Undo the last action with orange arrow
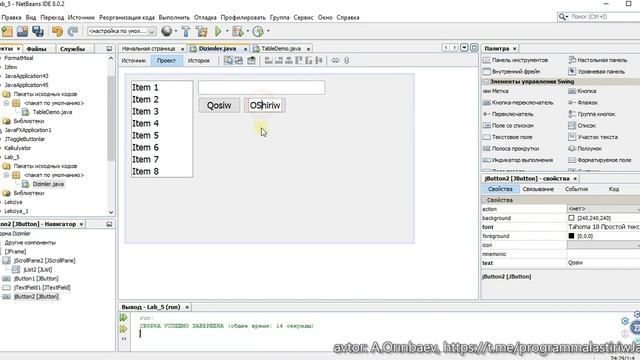 [57, 31]
